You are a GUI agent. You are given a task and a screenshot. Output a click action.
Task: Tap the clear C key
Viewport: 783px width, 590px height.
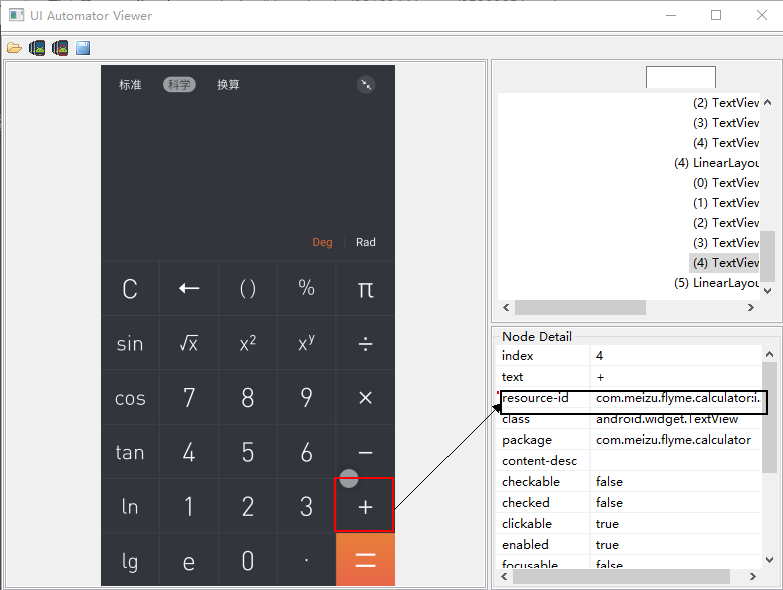tap(130, 288)
